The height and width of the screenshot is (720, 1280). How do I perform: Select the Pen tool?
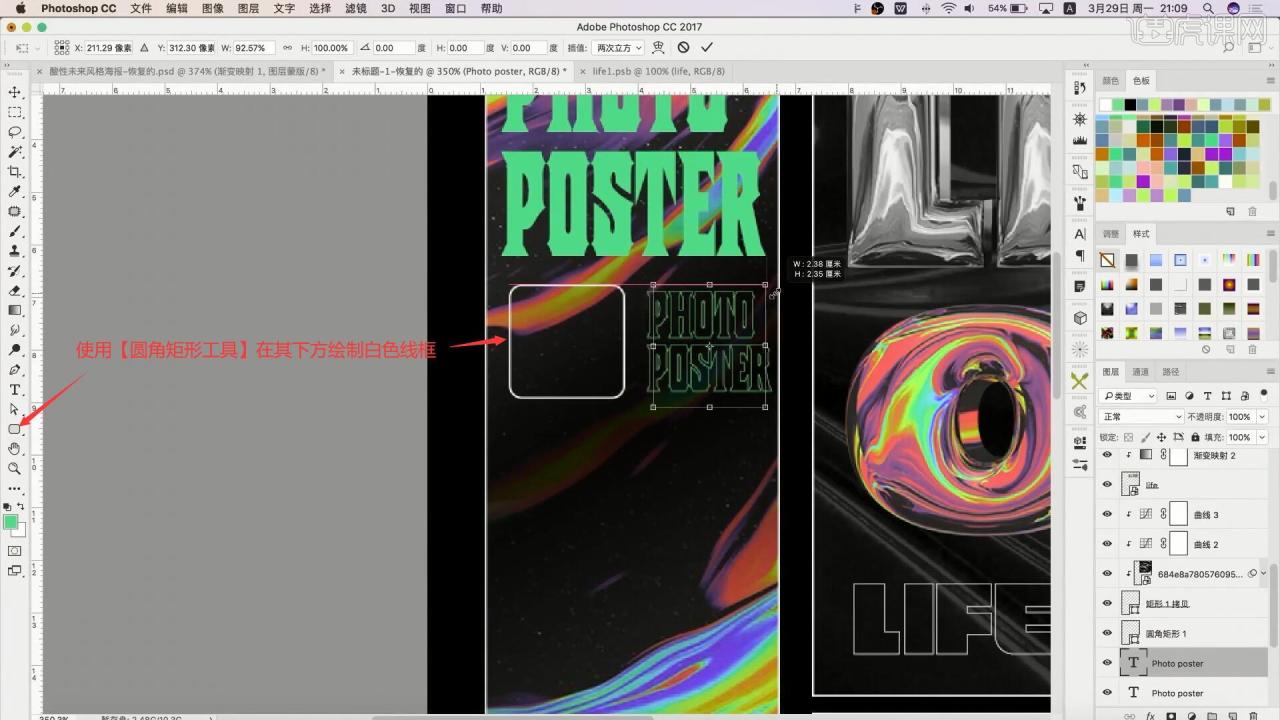click(15, 369)
